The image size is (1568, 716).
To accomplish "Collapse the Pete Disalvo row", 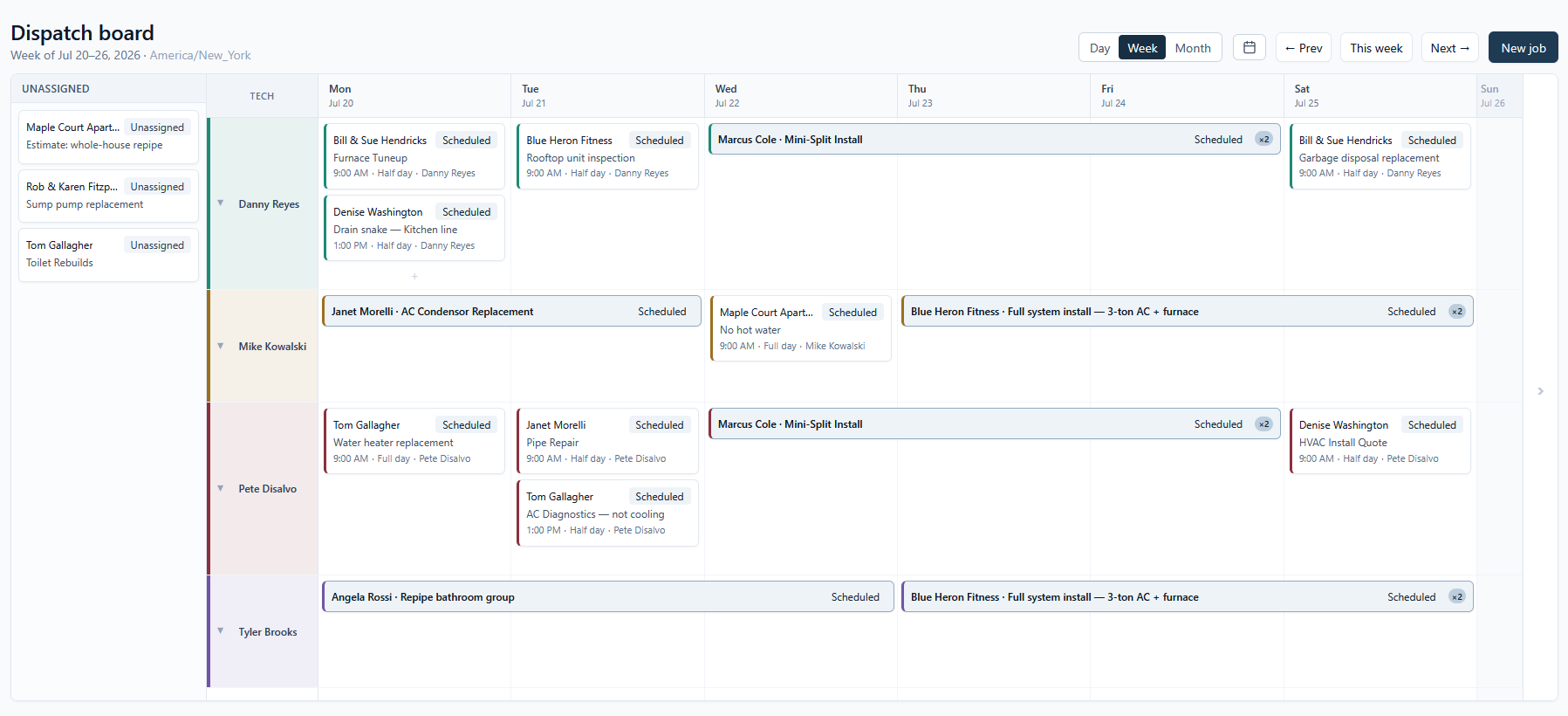I will (220, 488).
